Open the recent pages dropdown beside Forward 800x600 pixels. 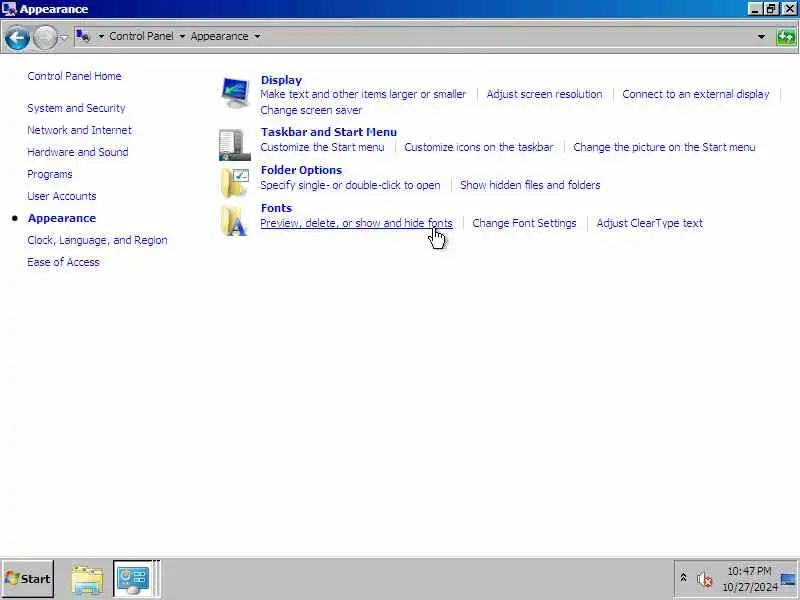pos(64,37)
